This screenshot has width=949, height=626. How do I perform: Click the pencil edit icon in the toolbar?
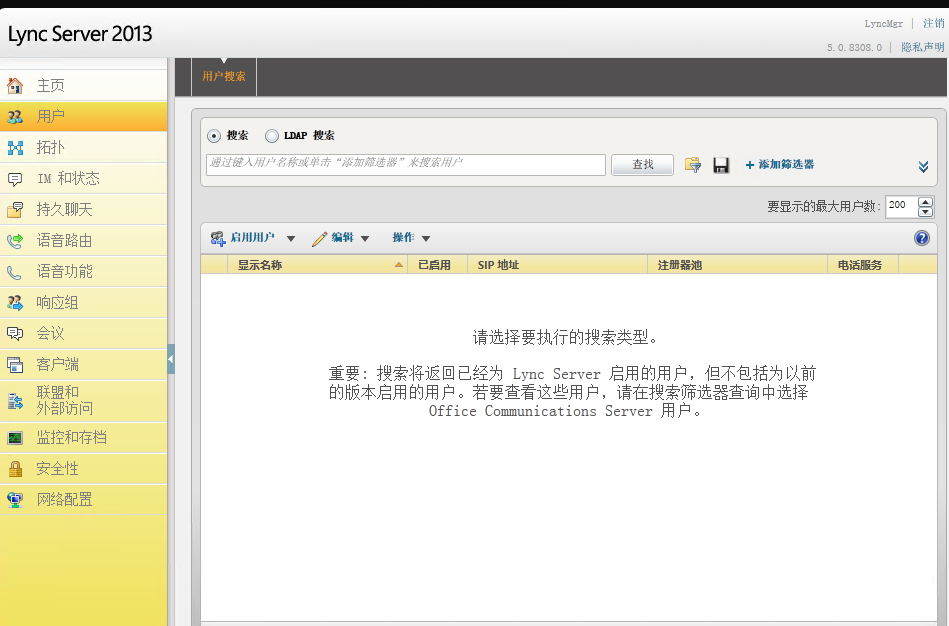pyautogui.click(x=320, y=239)
